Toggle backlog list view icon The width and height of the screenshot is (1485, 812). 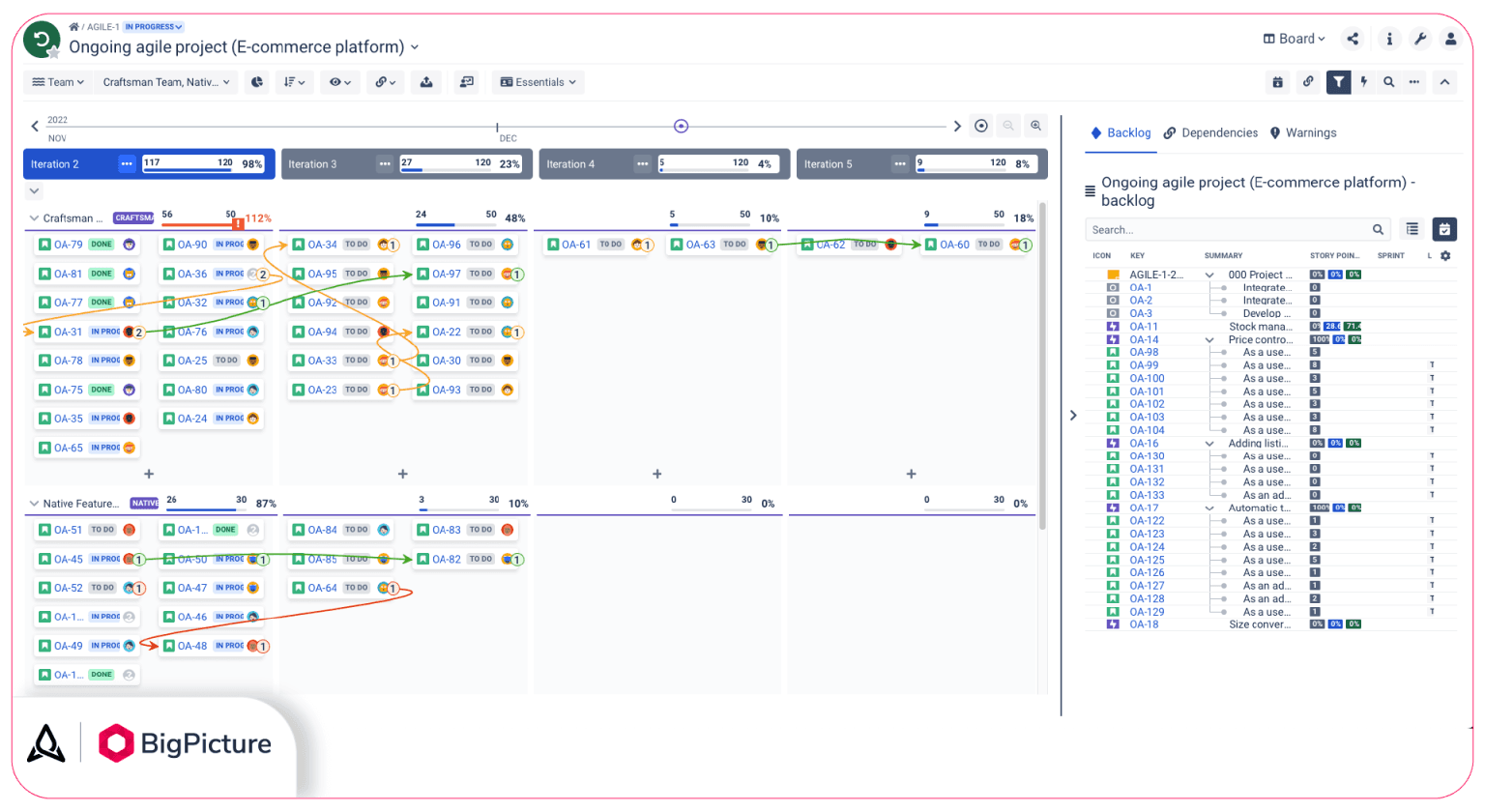(x=1412, y=229)
